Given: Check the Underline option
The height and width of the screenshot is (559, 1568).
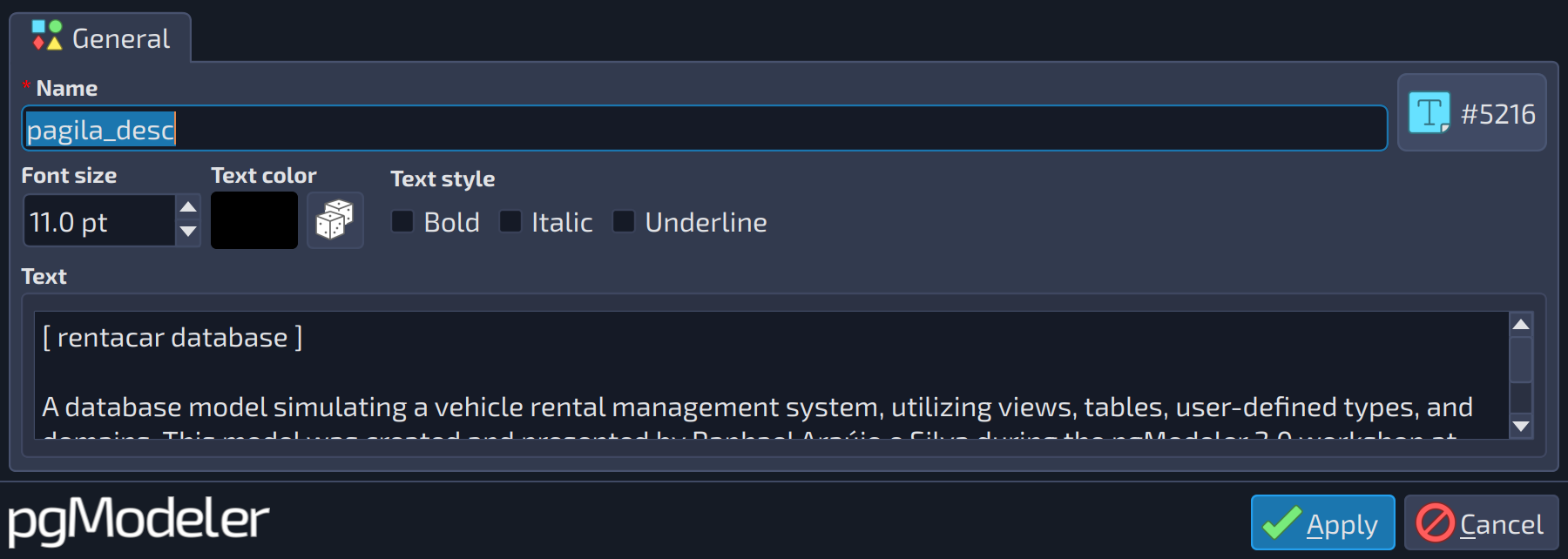Looking at the screenshot, I should pos(624,221).
